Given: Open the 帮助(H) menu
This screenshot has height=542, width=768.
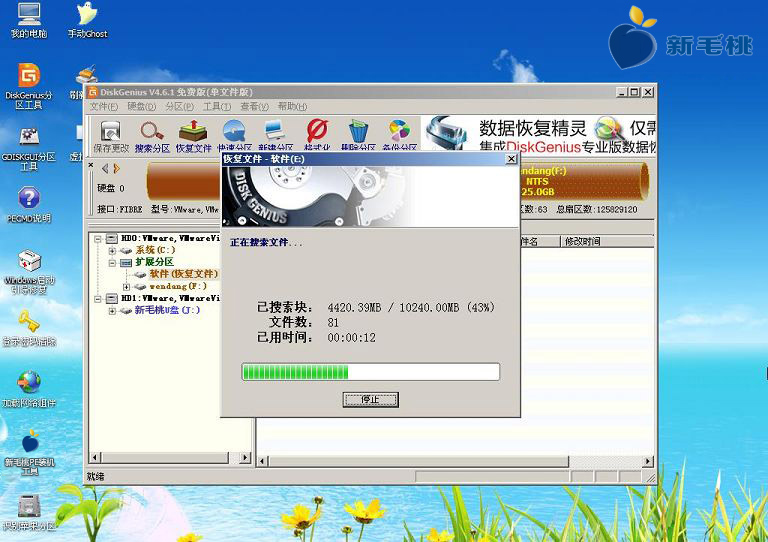Looking at the screenshot, I should (x=292, y=106).
